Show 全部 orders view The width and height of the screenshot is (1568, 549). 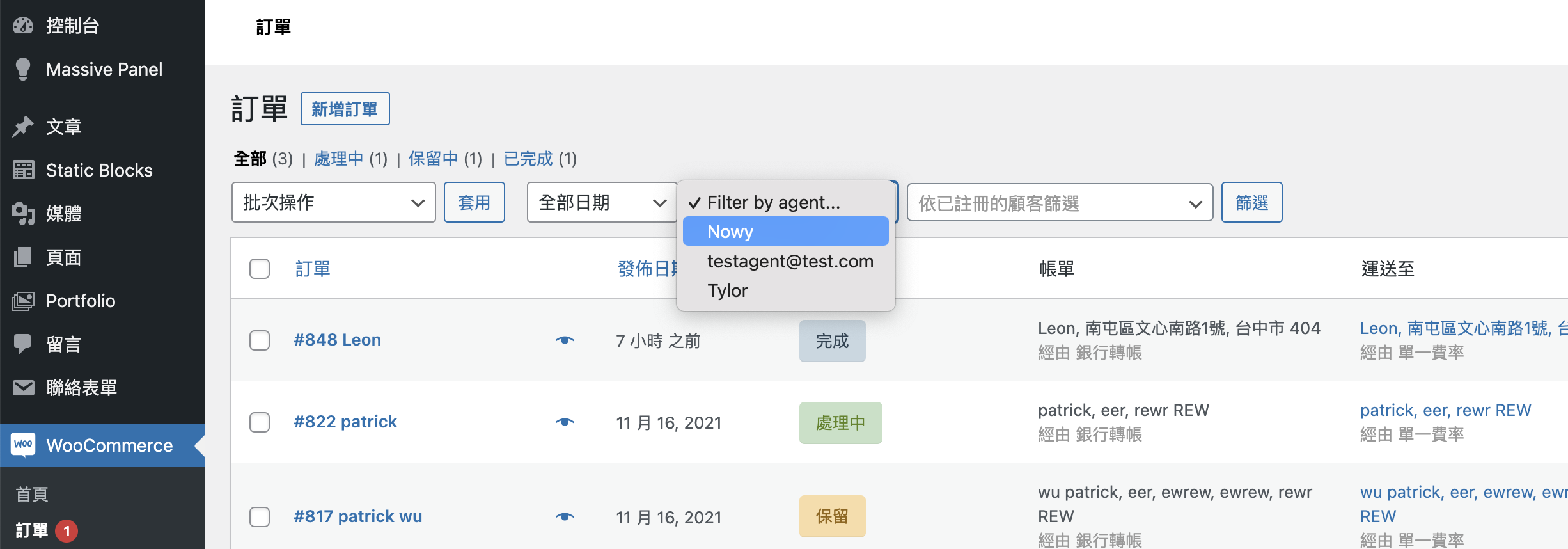tap(250, 159)
